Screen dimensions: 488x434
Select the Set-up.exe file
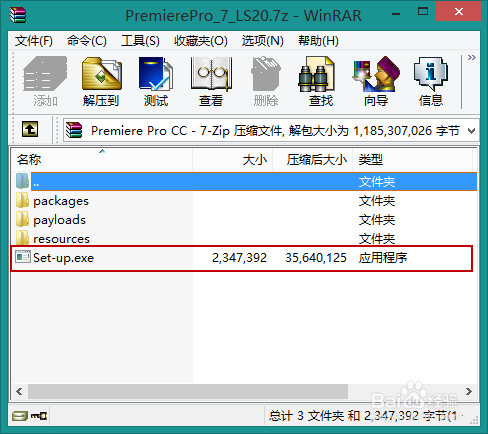pyautogui.click(x=63, y=258)
